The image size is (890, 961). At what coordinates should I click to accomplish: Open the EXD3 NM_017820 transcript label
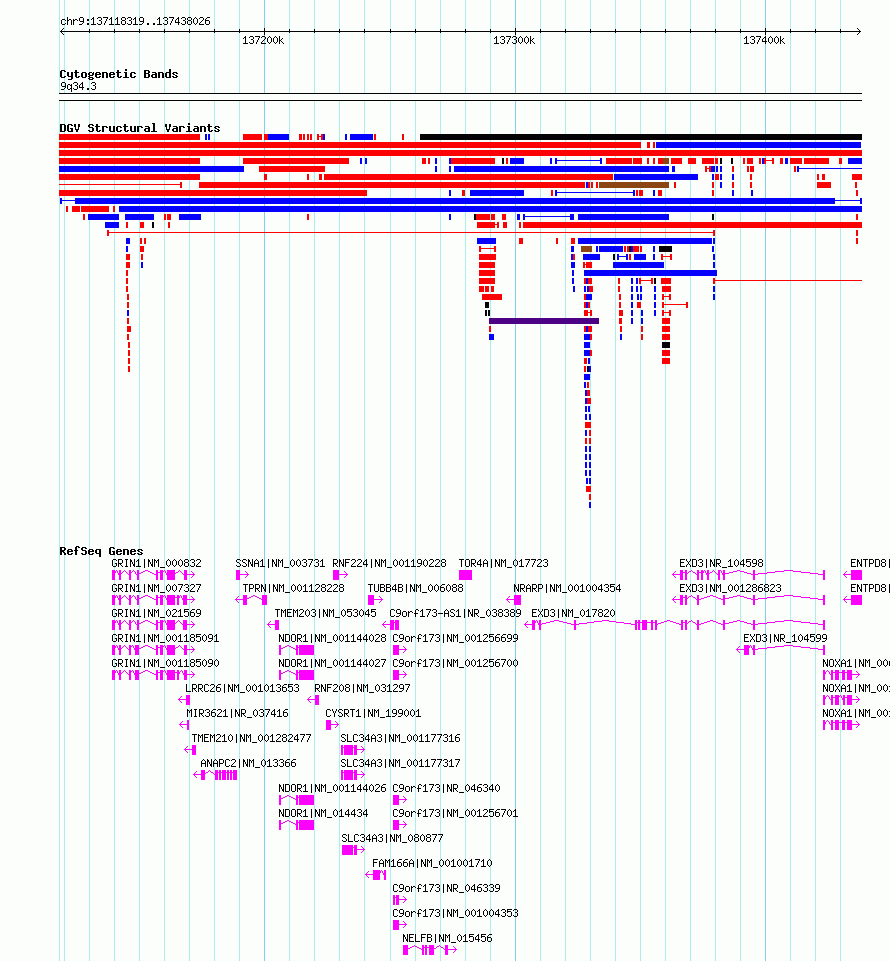tap(573, 613)
